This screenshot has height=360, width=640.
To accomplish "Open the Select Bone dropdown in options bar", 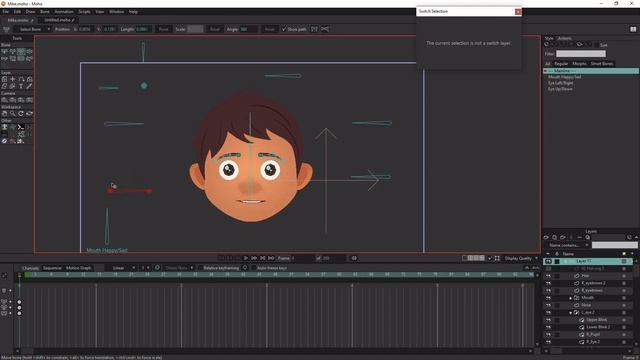I will click(x=32, y=29).
